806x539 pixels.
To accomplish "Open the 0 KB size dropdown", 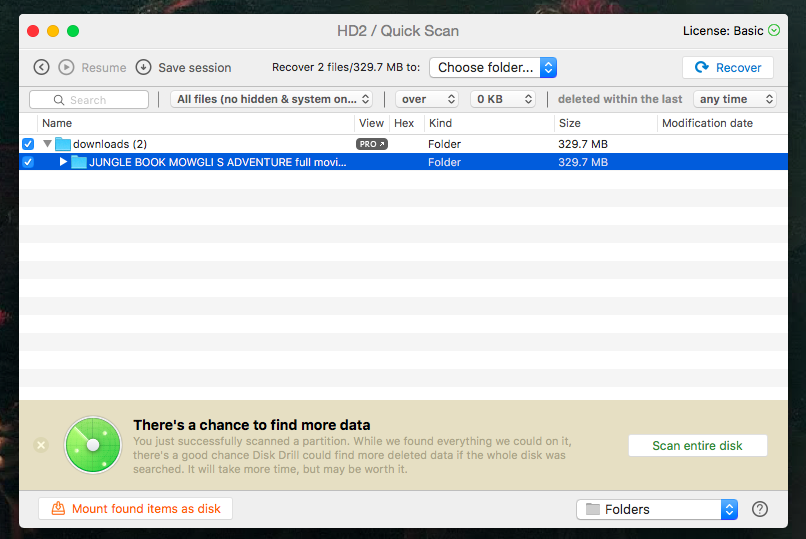I will coord(503,99).
